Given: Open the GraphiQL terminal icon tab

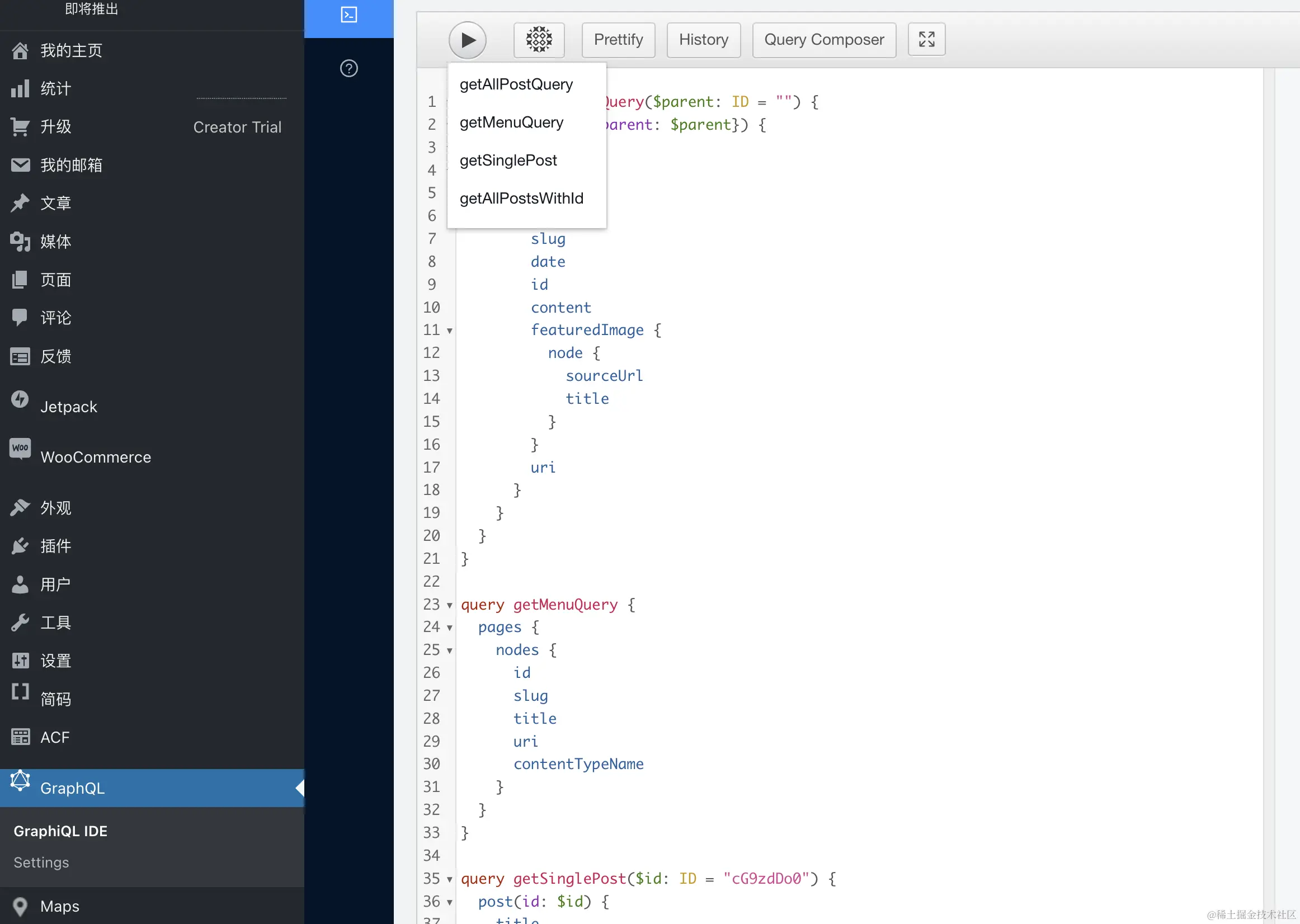Looking at the screenshot, I should tap(348, 15).
